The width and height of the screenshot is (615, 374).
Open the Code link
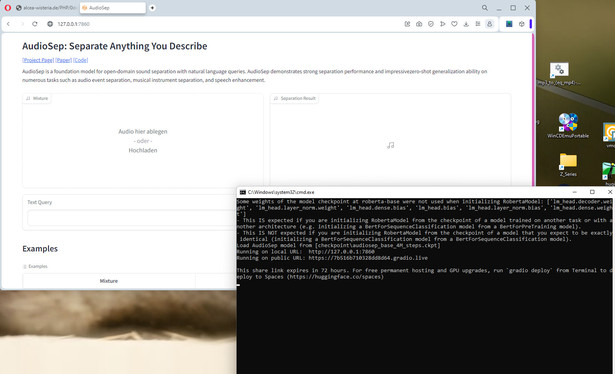80,60
